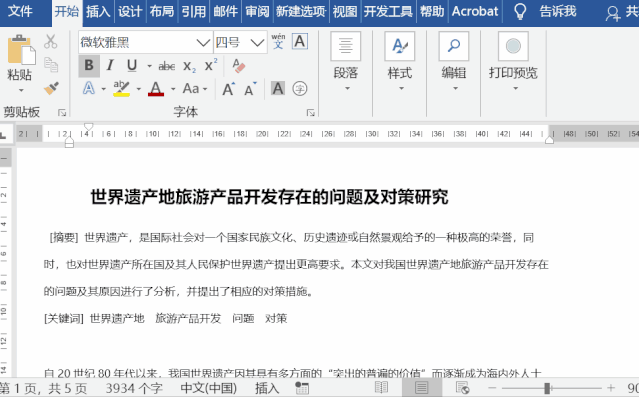Click the Paste clipboard icon

[21, 50]
